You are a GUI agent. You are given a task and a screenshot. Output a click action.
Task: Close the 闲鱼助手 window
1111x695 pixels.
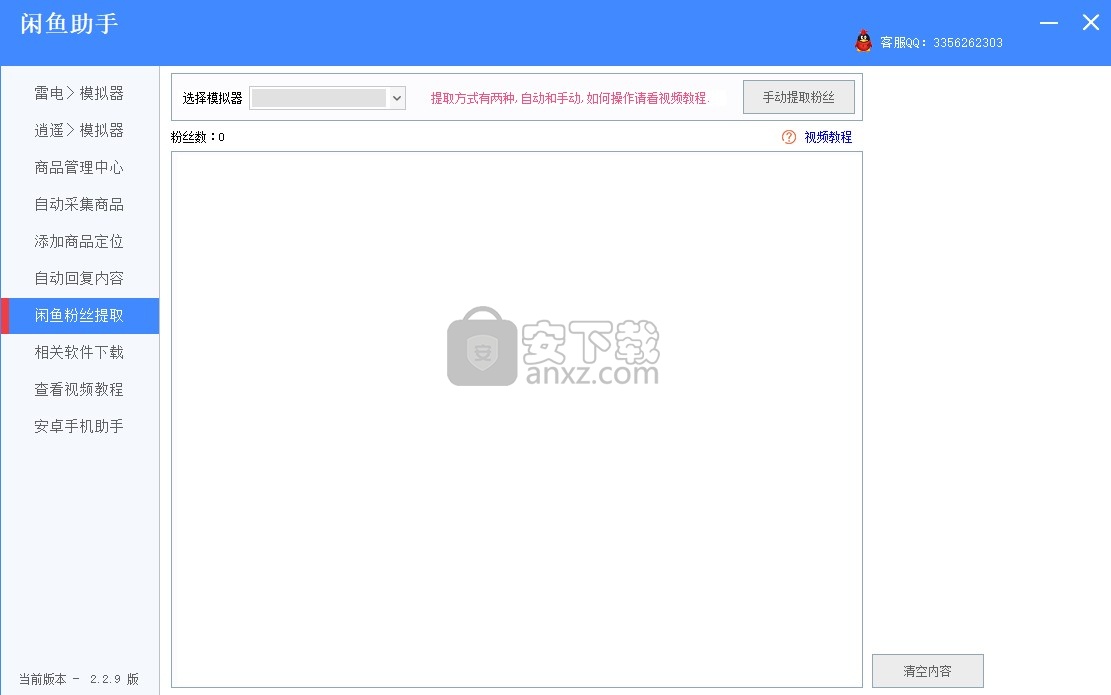point(1090,23)
